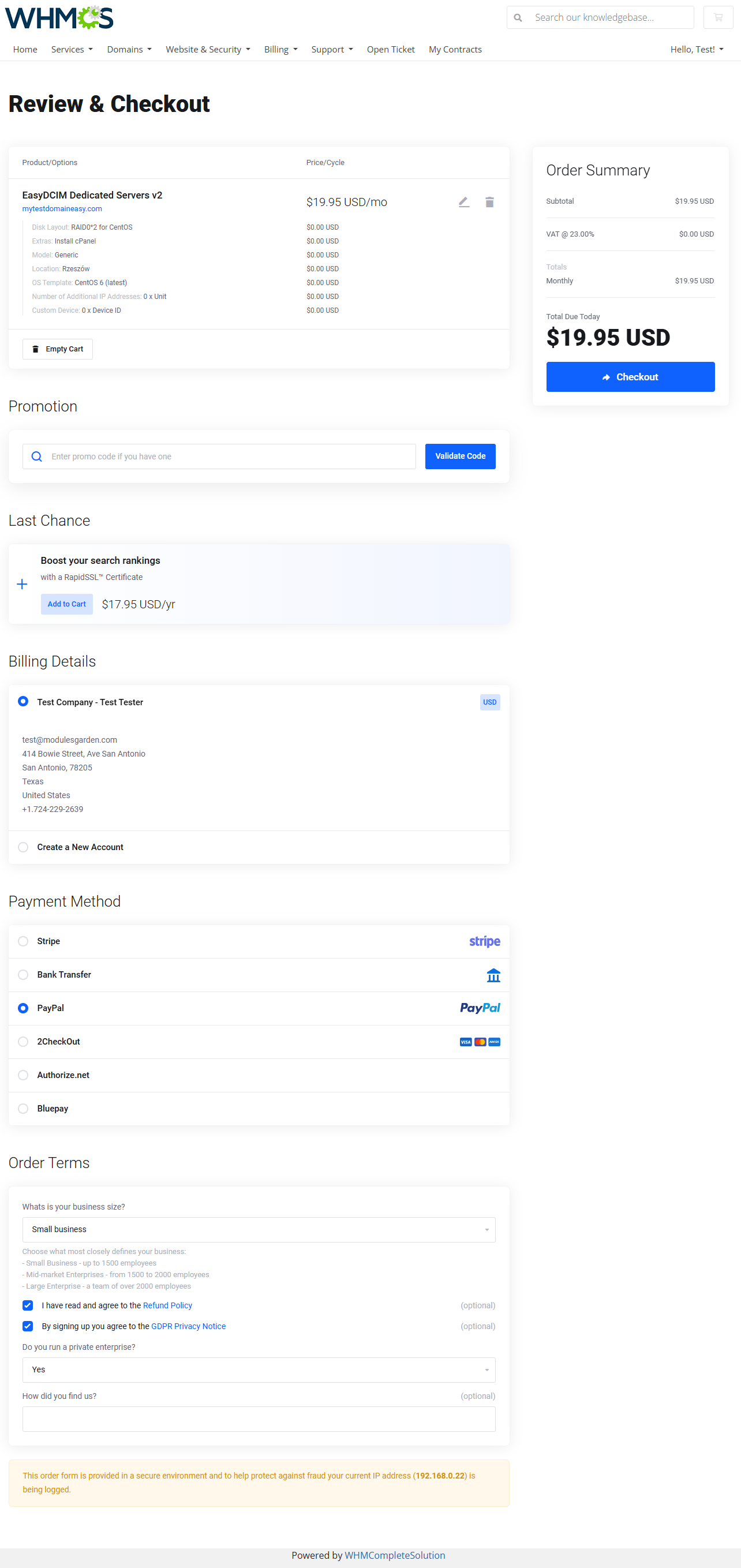
Task: Choose Stripe as payment method
Action: point(23,942)
